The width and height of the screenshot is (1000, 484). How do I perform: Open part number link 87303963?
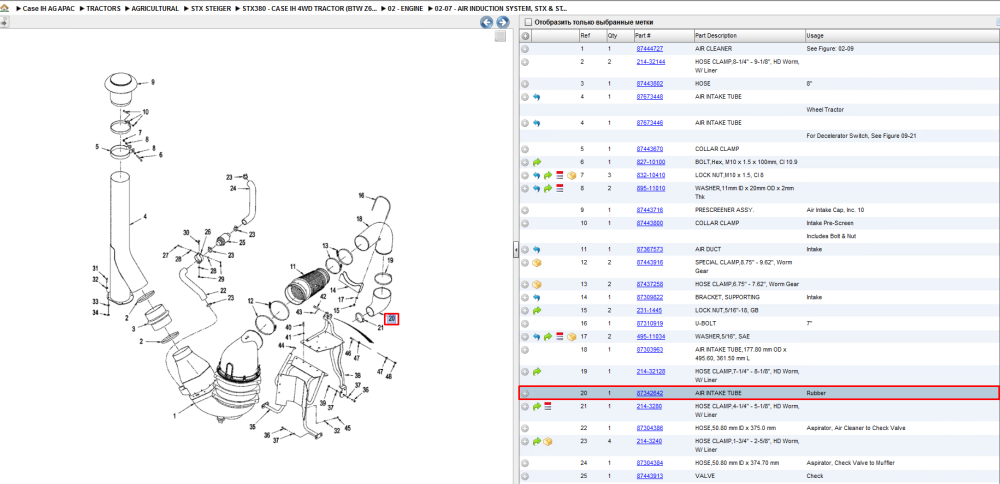(650, 349)
